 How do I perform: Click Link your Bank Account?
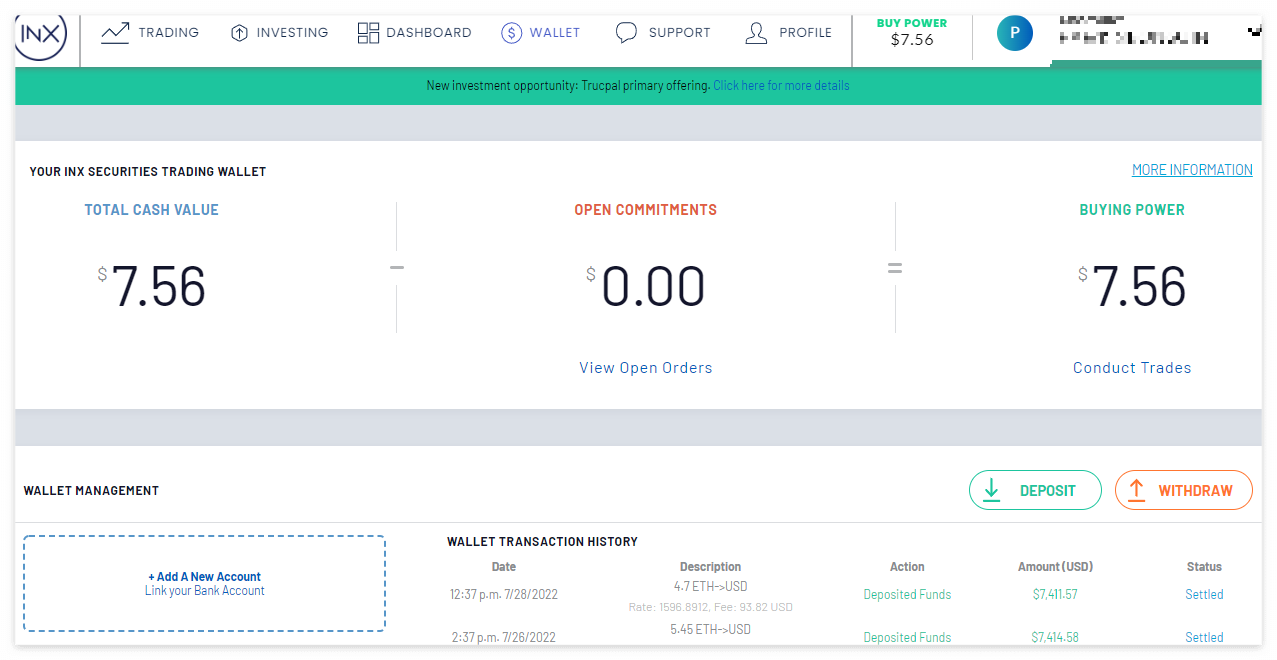point(205,591)
